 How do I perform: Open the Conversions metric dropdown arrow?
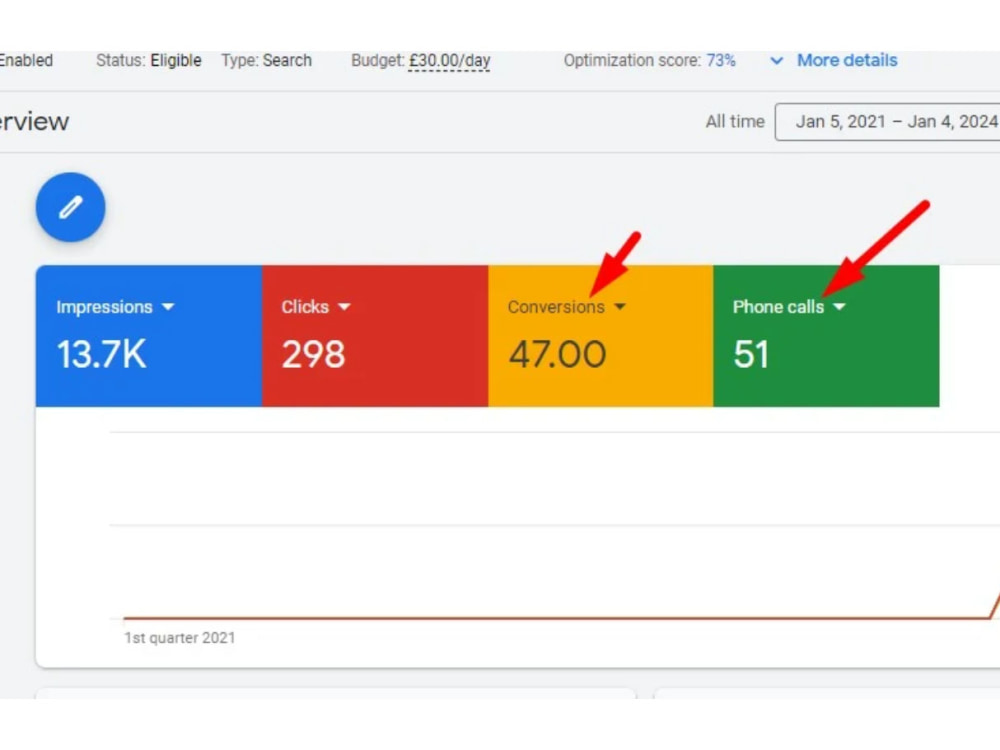coord(620,307)
